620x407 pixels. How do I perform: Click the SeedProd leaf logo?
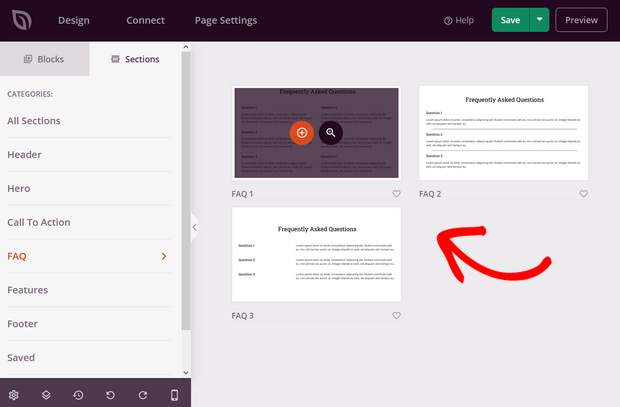coord(21,20)
